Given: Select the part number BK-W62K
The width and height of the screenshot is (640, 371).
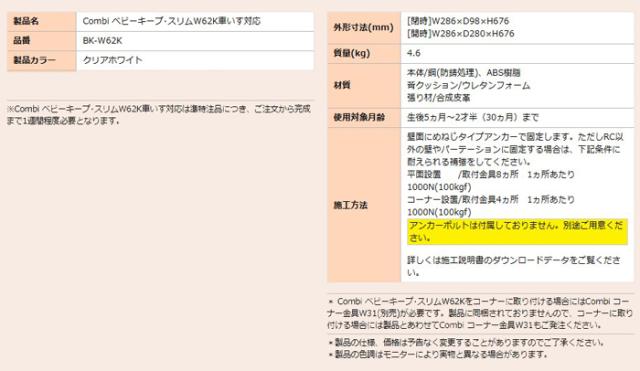Looking at the screenshot, I should click(102, 41).
